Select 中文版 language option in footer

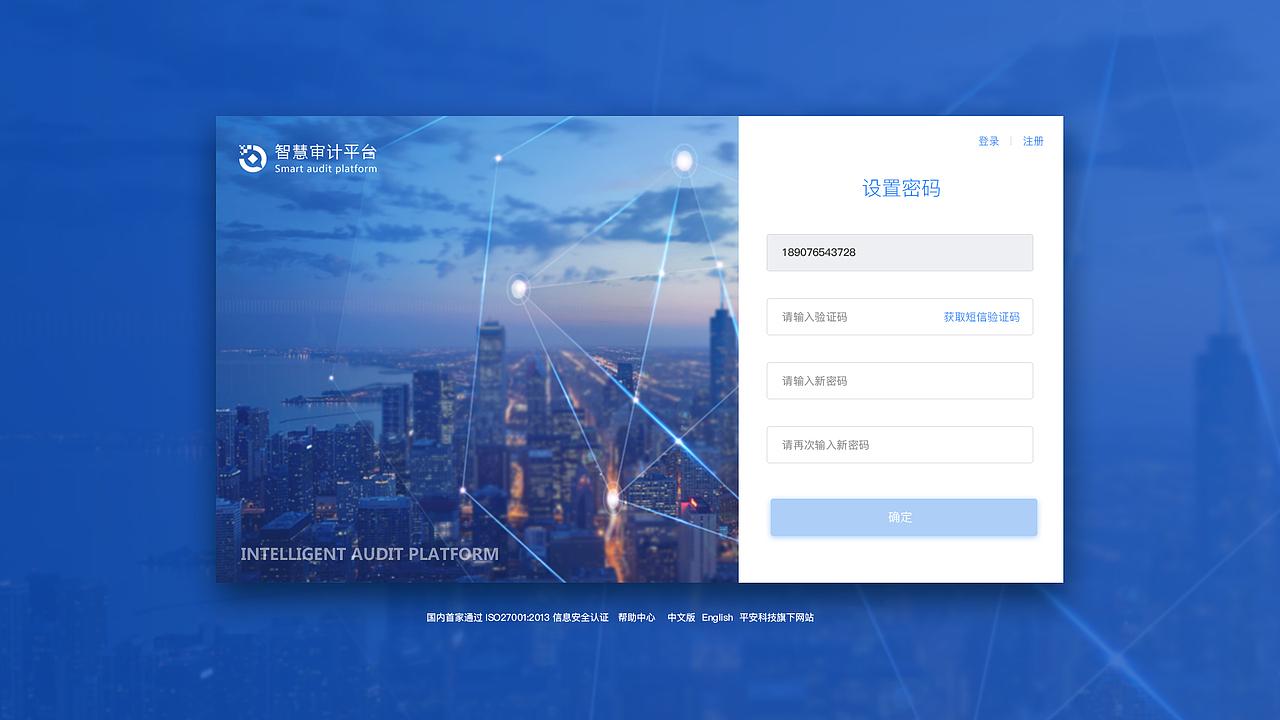[x=681, y=617]
